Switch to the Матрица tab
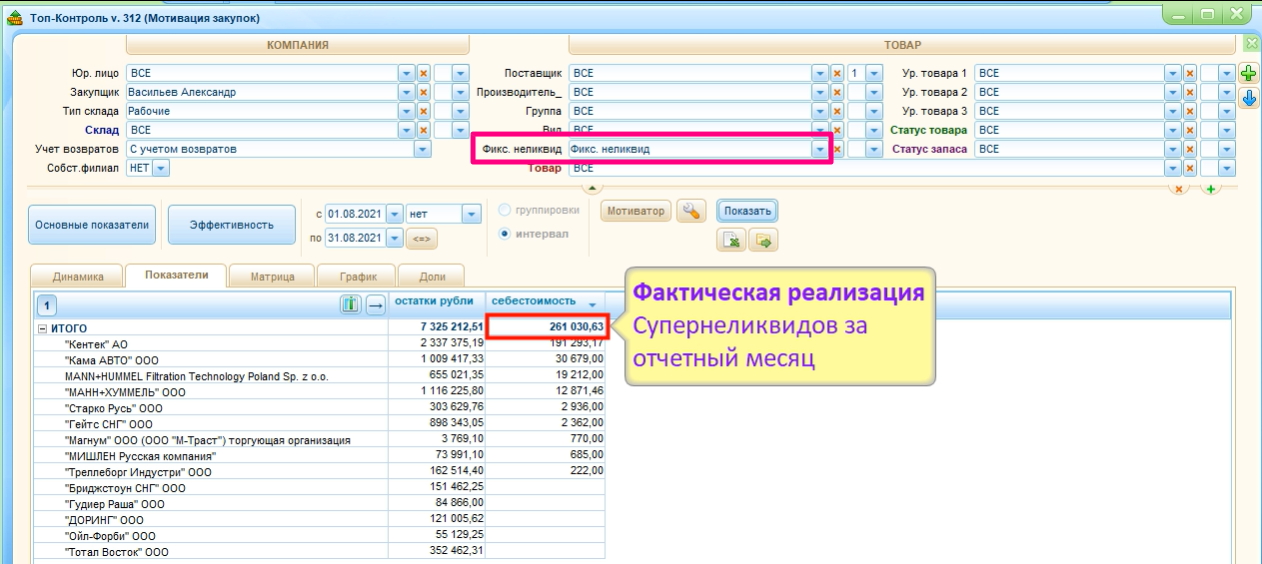The width and height of the screenshot is (1262, 564). coord(272,276)
